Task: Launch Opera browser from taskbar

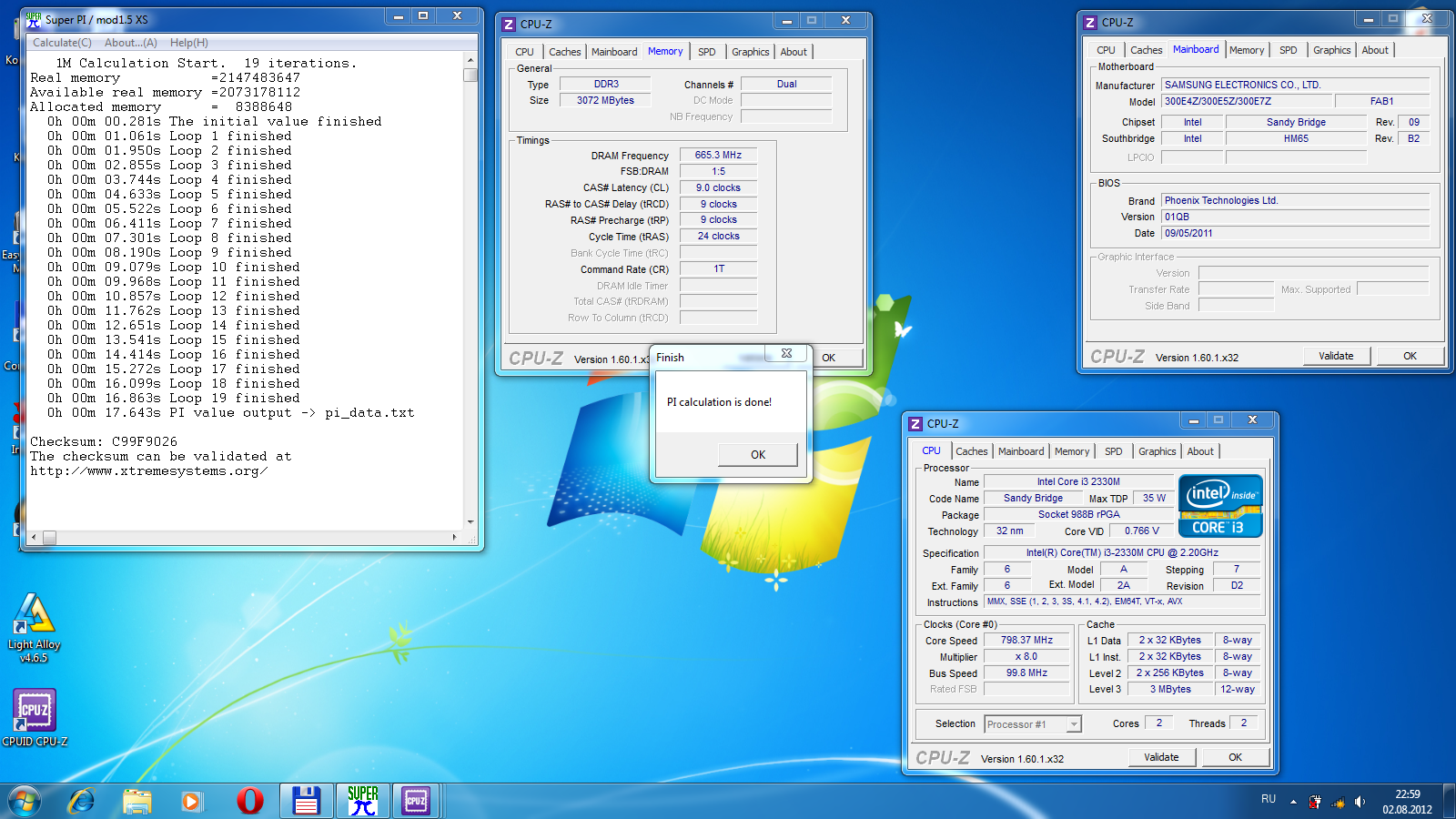Action: tap(249, 801)
